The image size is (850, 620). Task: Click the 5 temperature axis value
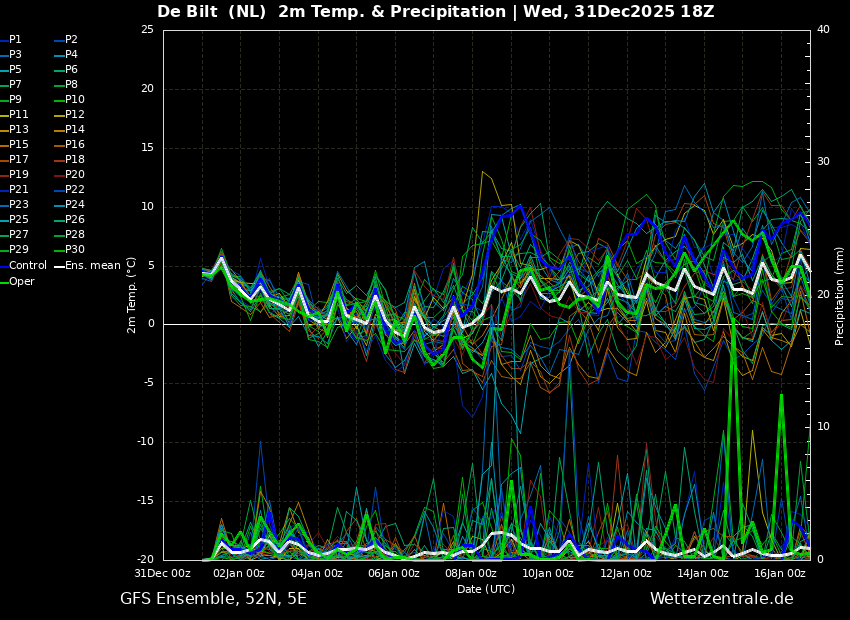tap(152, 266)
